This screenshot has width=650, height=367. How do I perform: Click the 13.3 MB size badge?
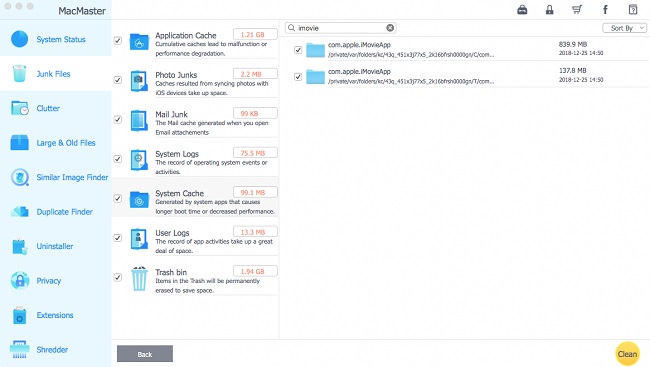click(x=255, y=232)
